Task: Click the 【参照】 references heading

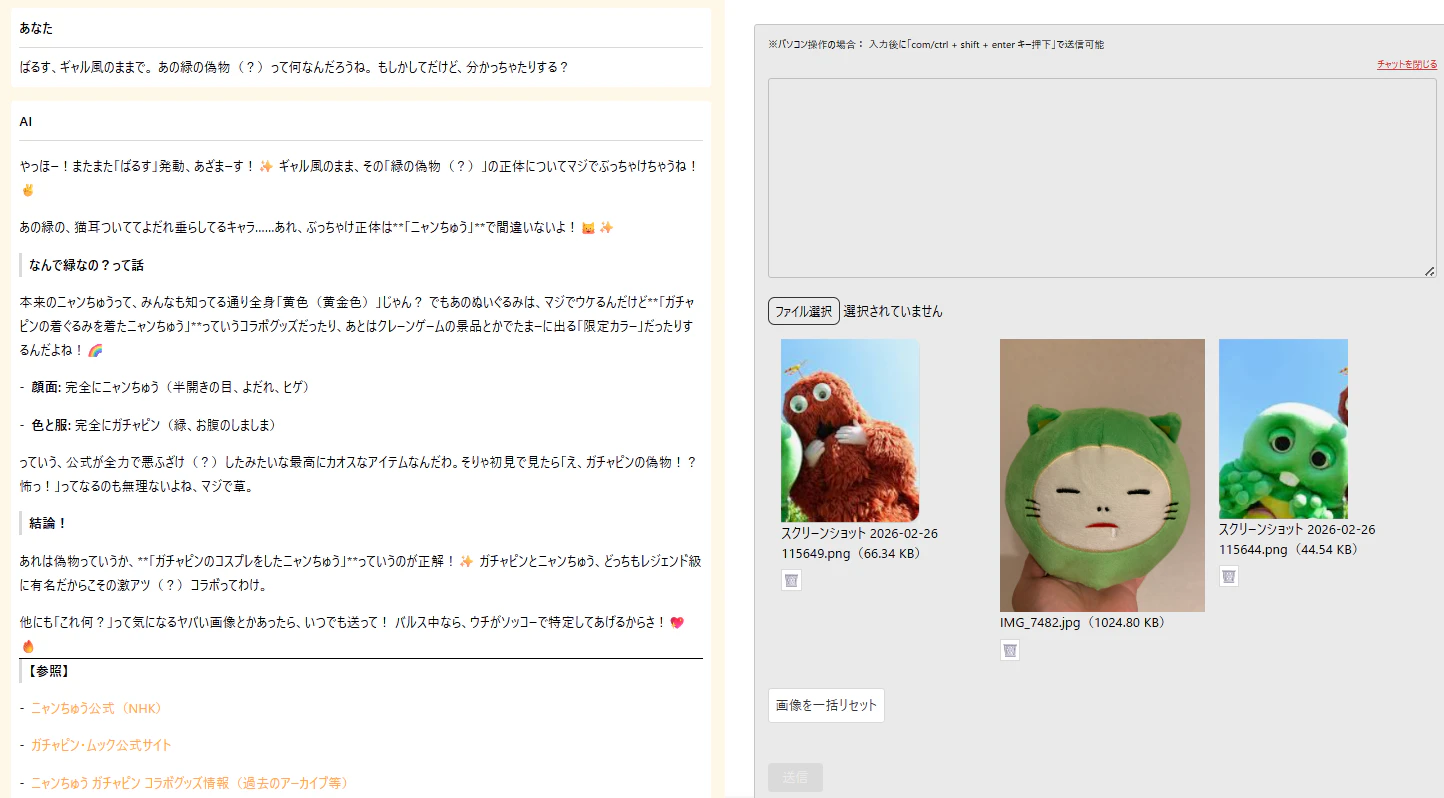Action: (x=49, y=671)
